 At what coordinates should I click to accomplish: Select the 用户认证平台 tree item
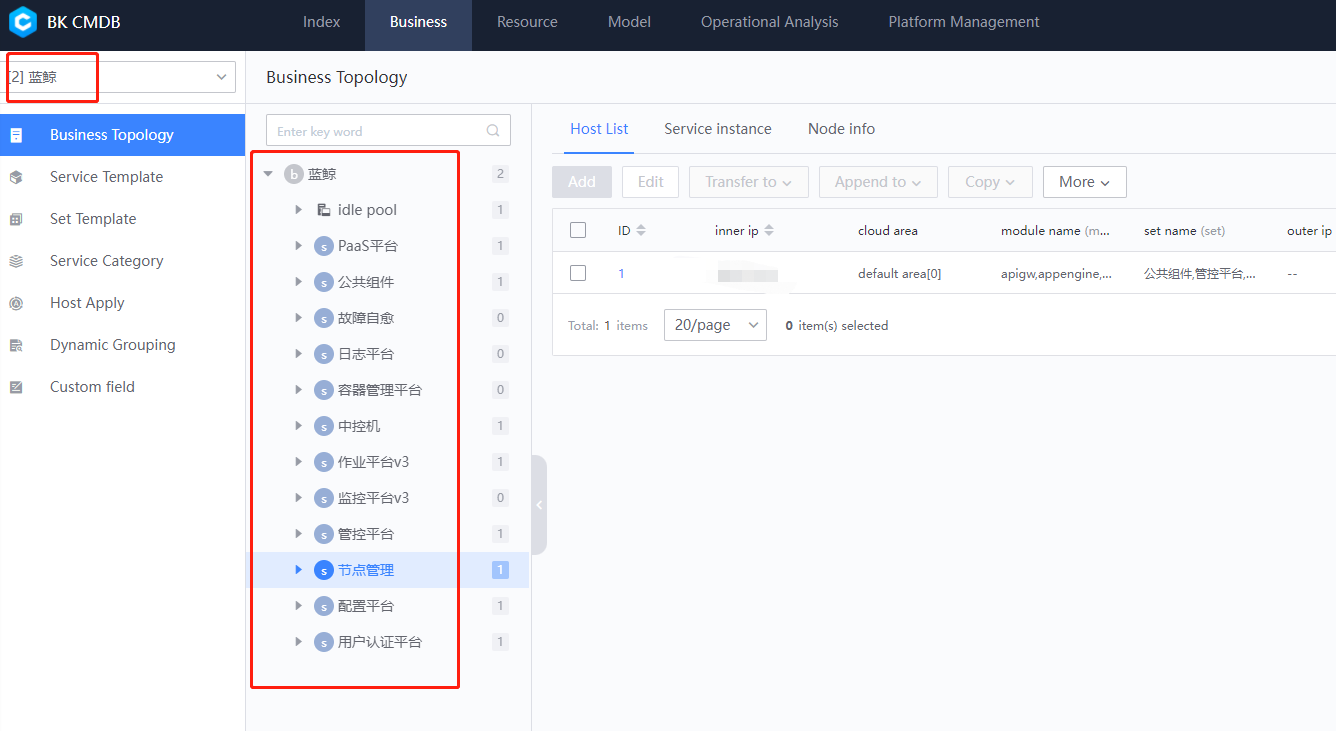click(x=388, y=642)
